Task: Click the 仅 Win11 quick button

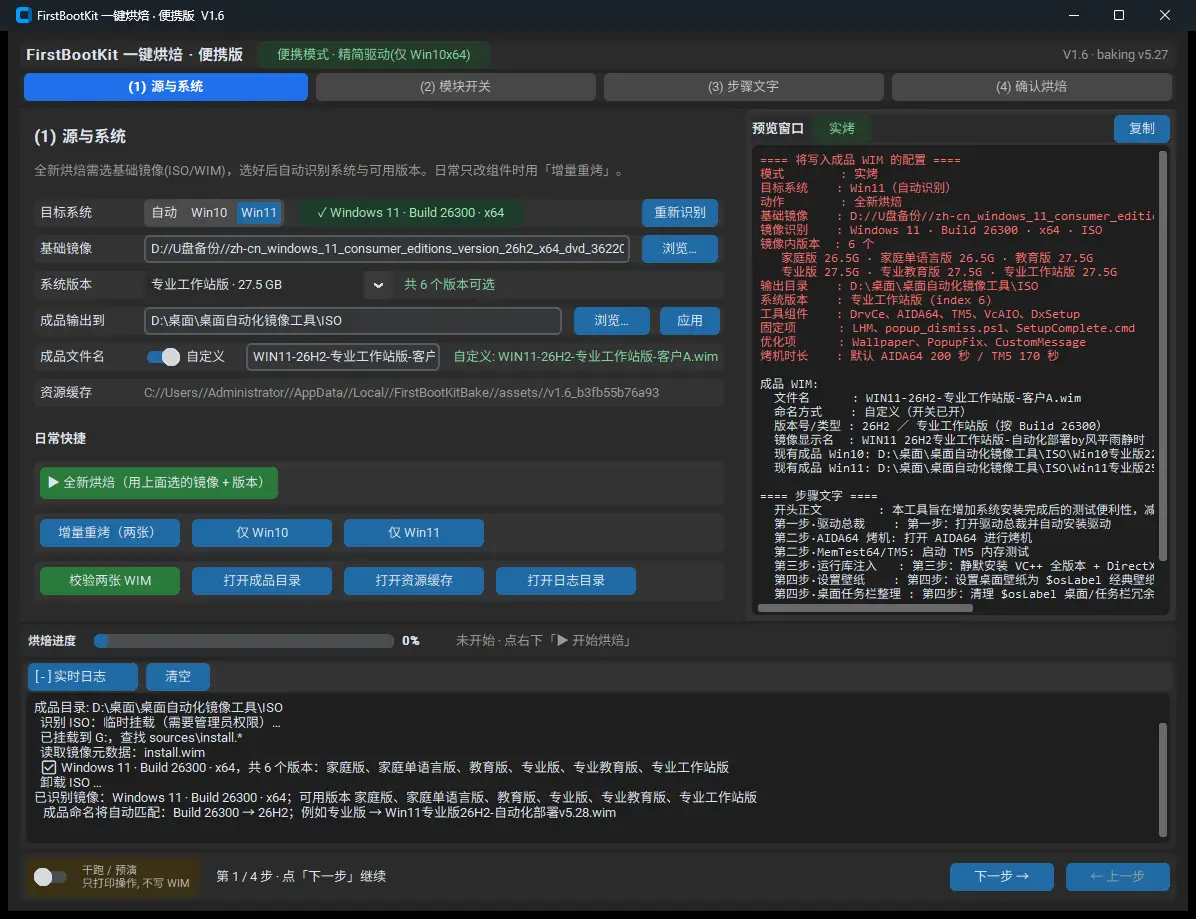Action: tap(413, 532)
